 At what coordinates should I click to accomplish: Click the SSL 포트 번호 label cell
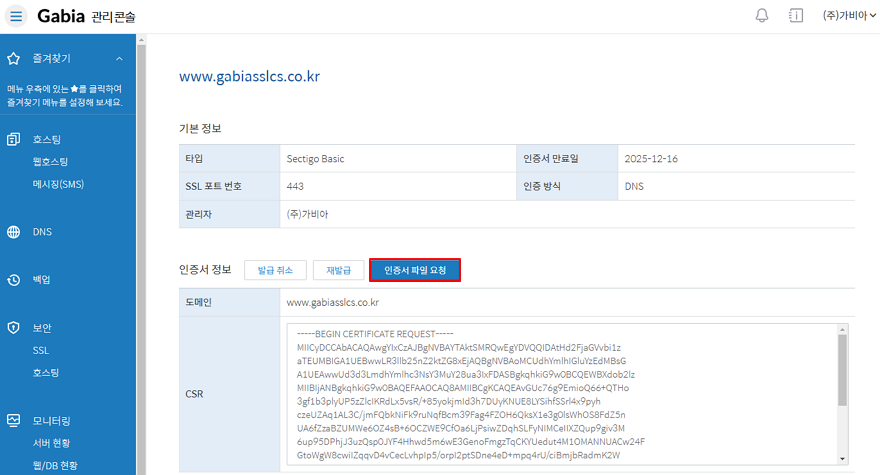[x=230, y=186]
